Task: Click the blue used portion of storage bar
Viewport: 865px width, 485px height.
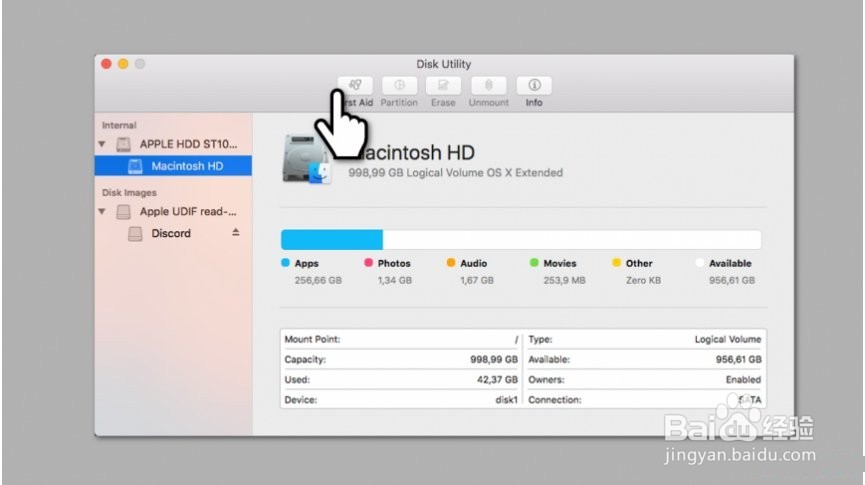Action: click(332, 240)
